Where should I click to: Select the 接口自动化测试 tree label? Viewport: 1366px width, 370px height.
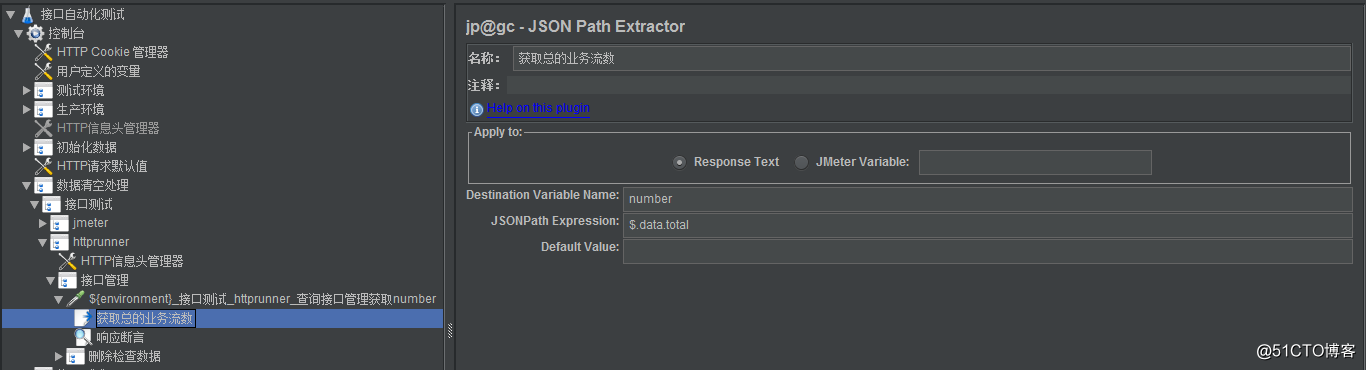pos(83,14)
